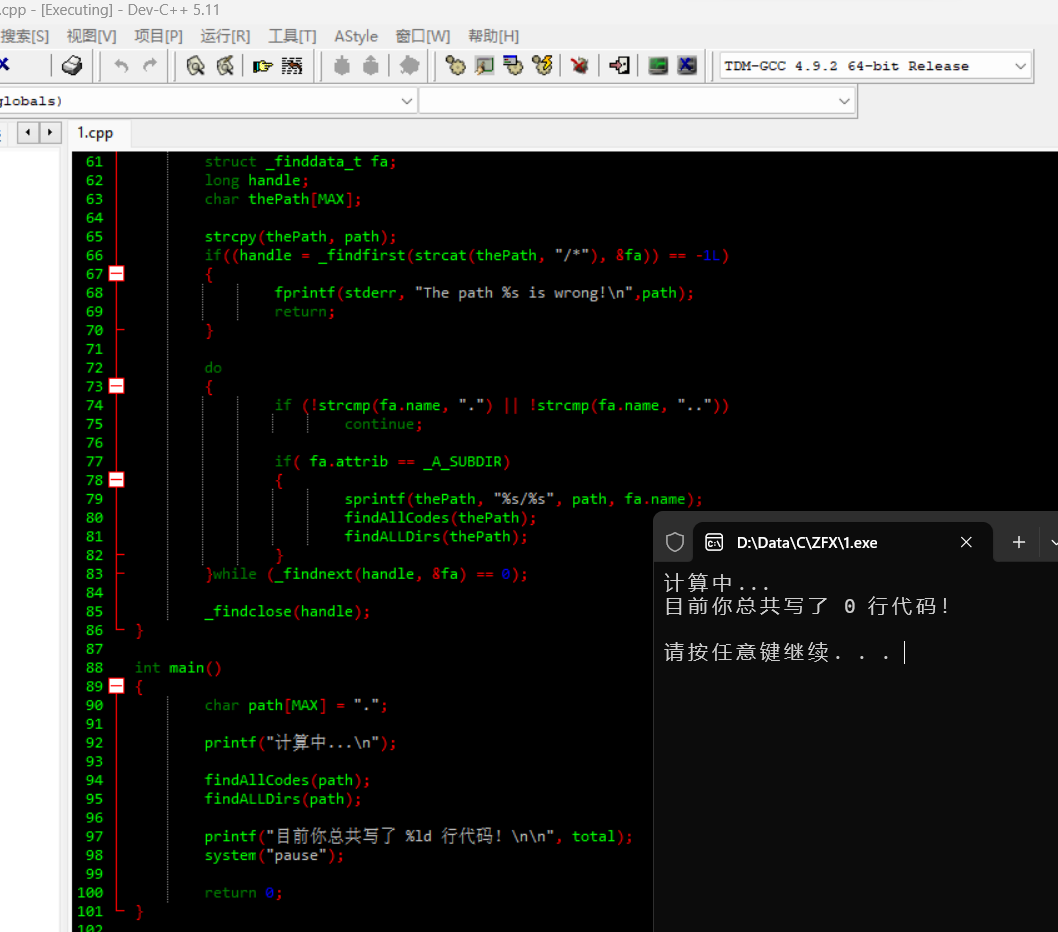Collapse the code fold at line 67
The width and height of the screenshot is (1058, 932).
[116, 274]
